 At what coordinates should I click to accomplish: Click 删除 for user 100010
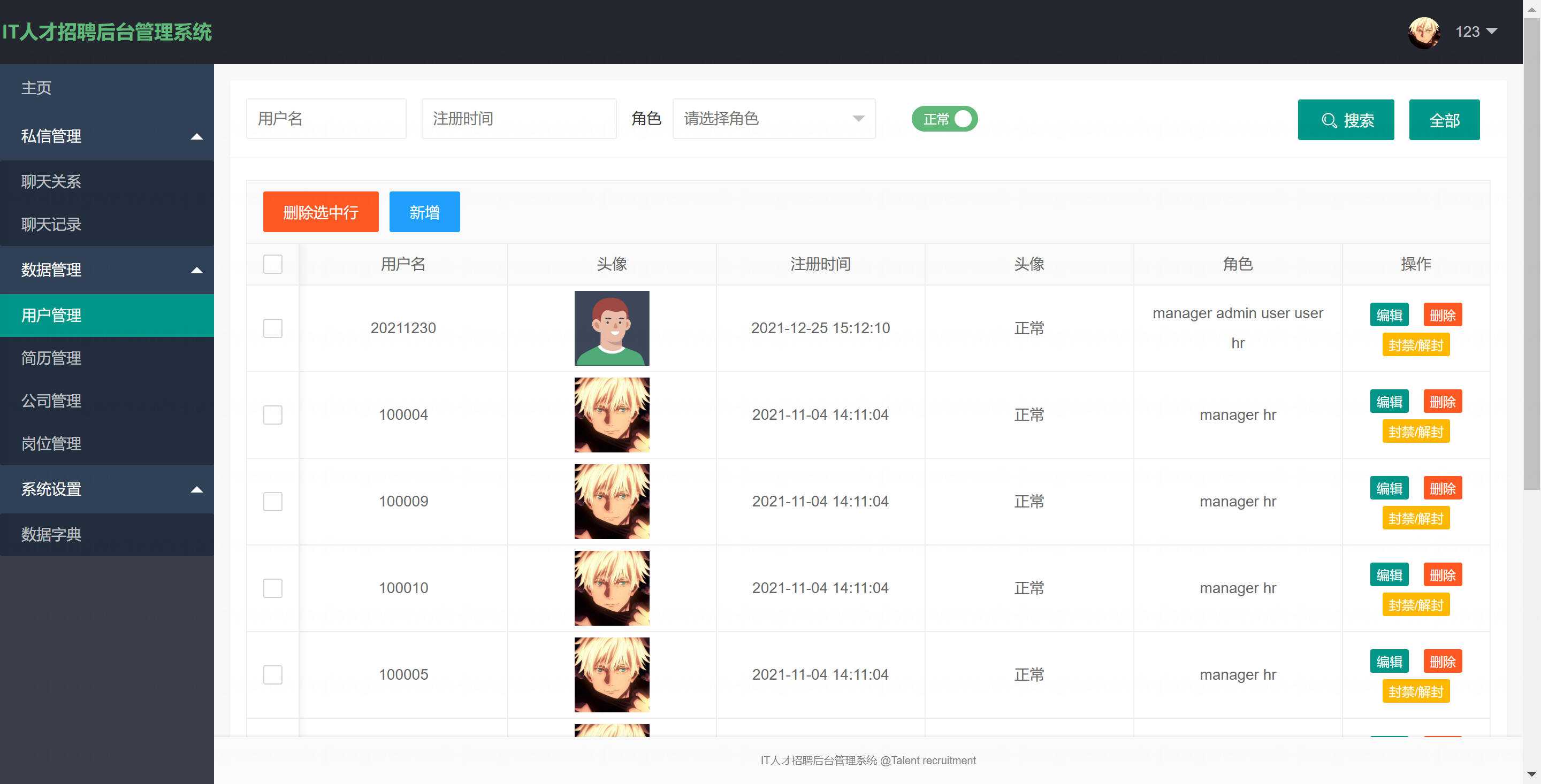click(1443, 575)
